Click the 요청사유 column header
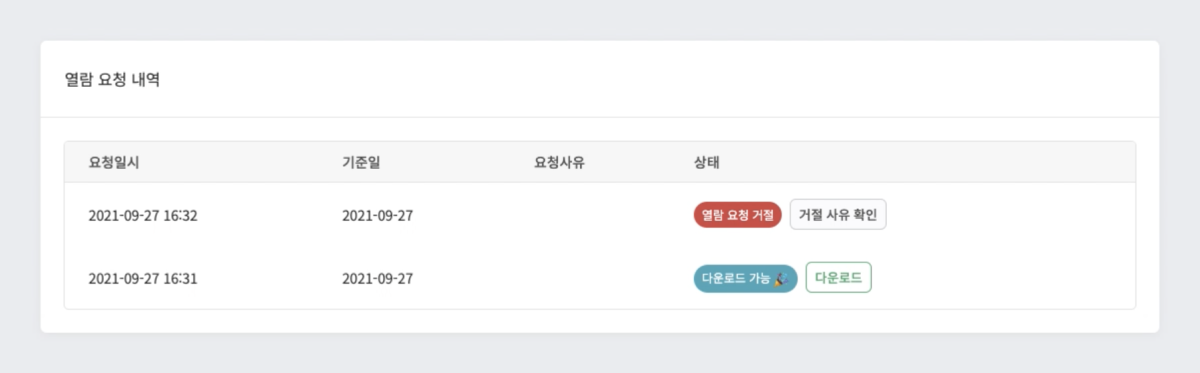1200x373 pixels. point(559,162)
